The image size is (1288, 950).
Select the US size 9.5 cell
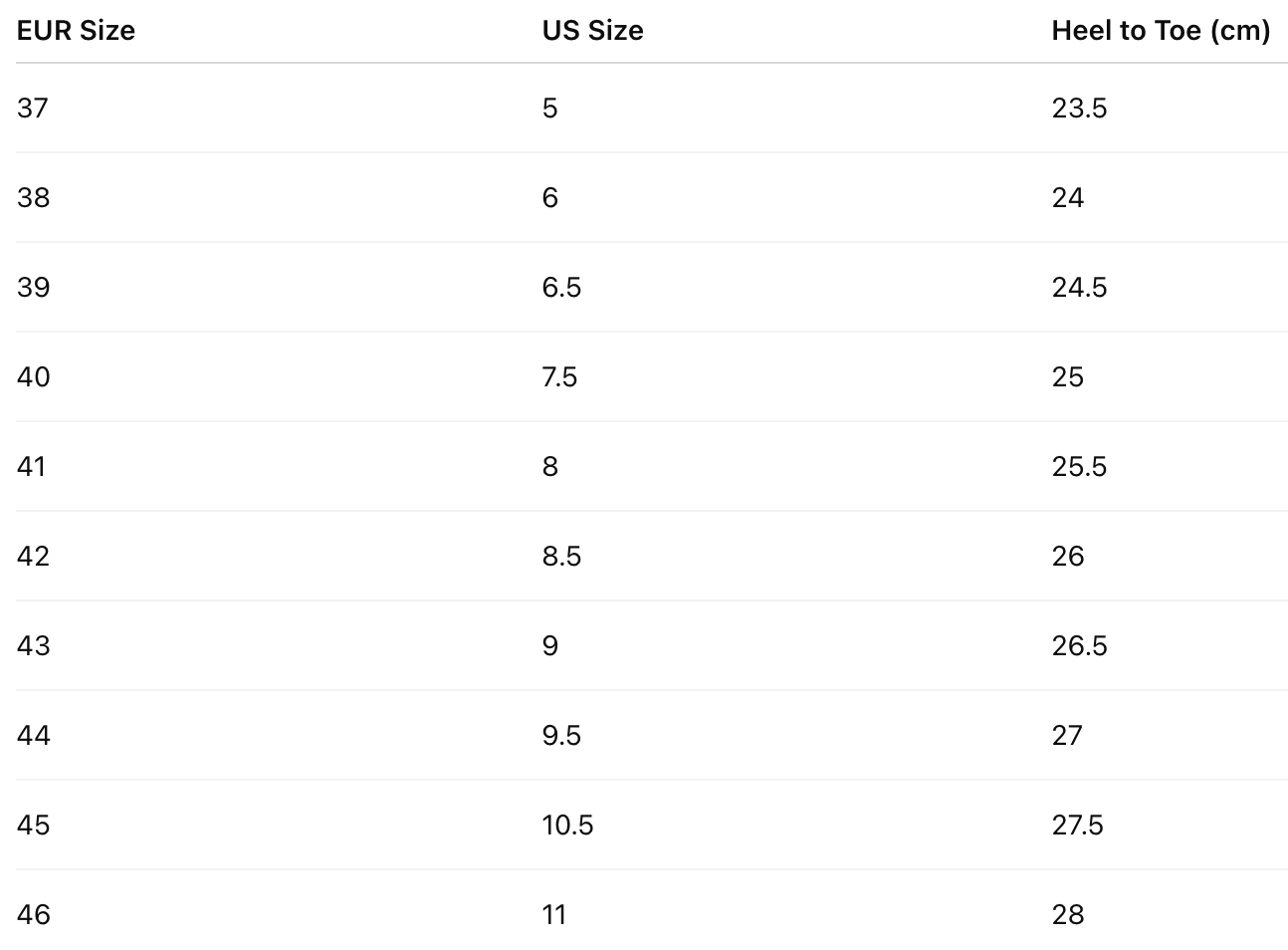561,735
